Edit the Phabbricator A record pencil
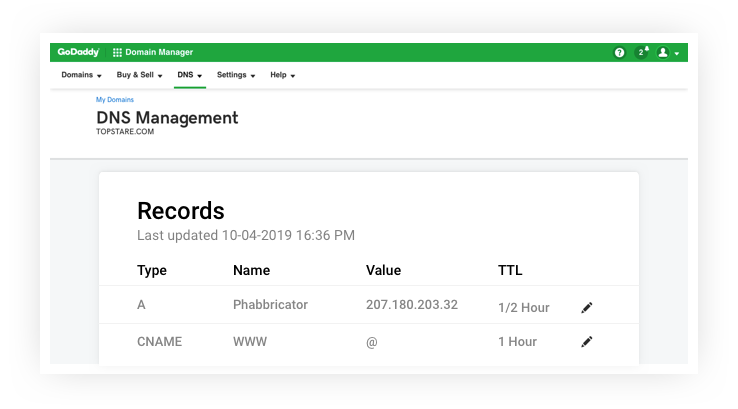The image size is (738, 409). 586,307
